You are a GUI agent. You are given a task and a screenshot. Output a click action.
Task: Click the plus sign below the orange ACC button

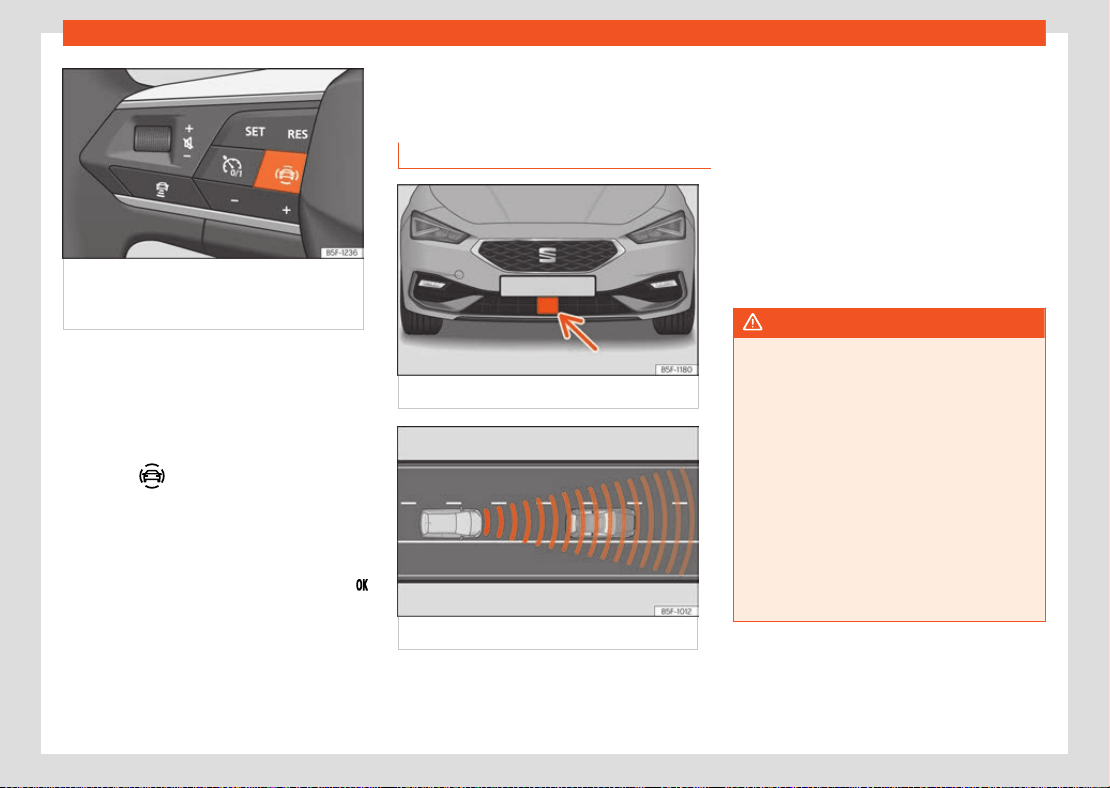coord(286,210)
